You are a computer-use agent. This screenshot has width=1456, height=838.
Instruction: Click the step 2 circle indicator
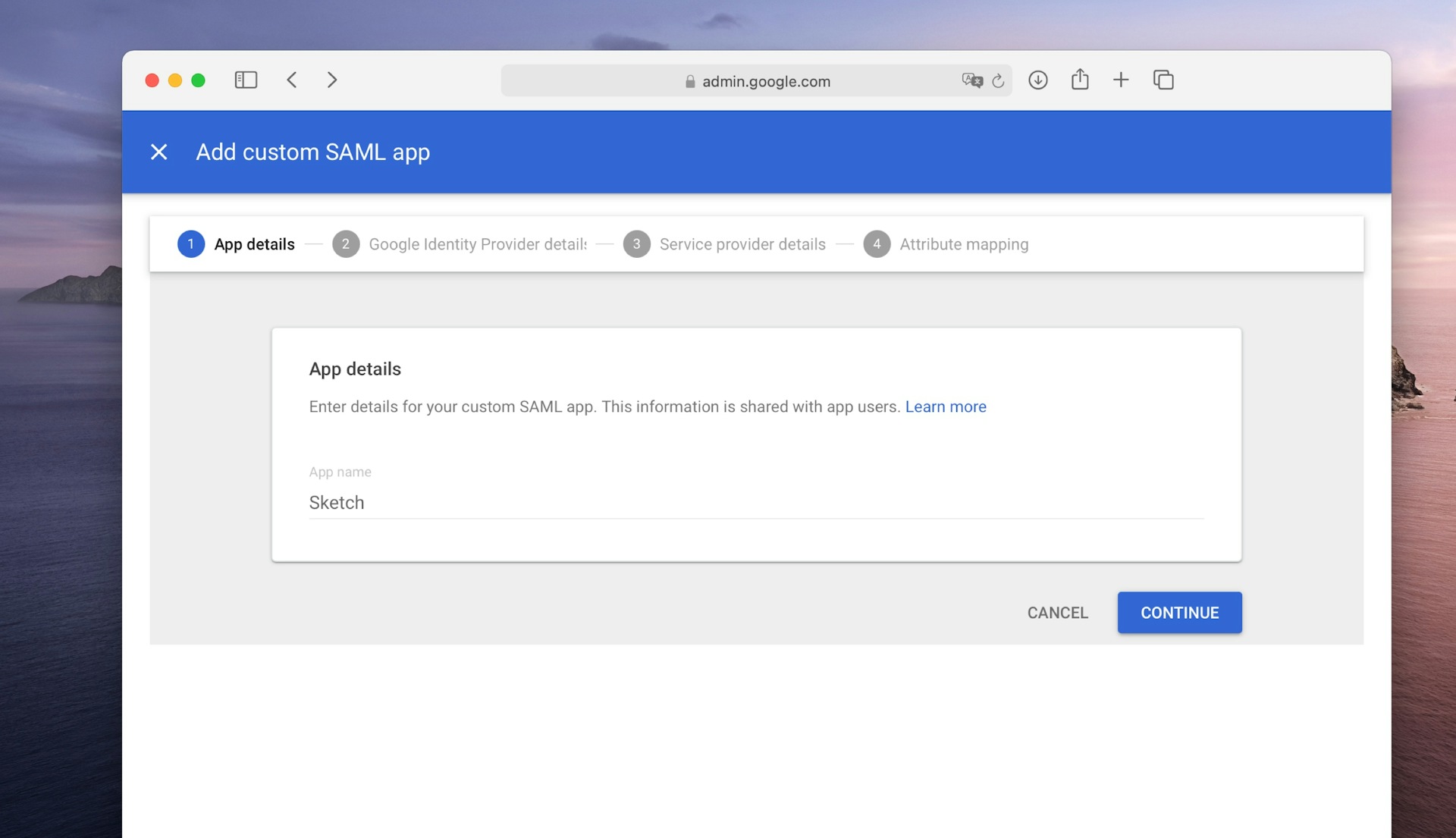coord(346,244)
